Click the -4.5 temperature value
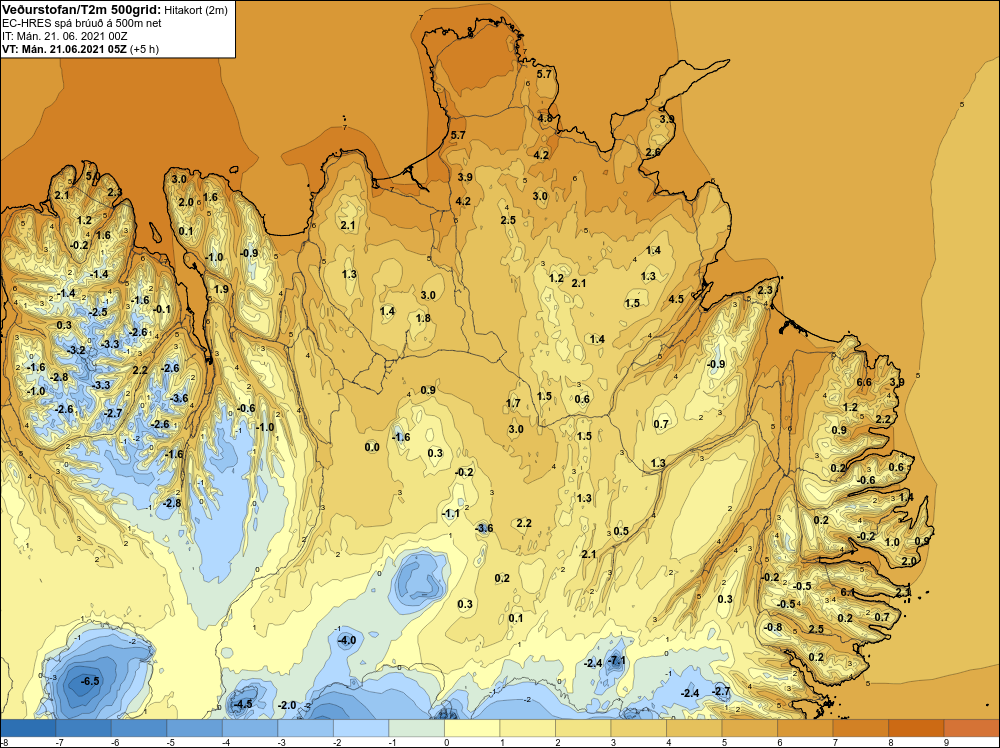Image resolution: width=1000 pixels, height=748 pixels. click(242, 704)
